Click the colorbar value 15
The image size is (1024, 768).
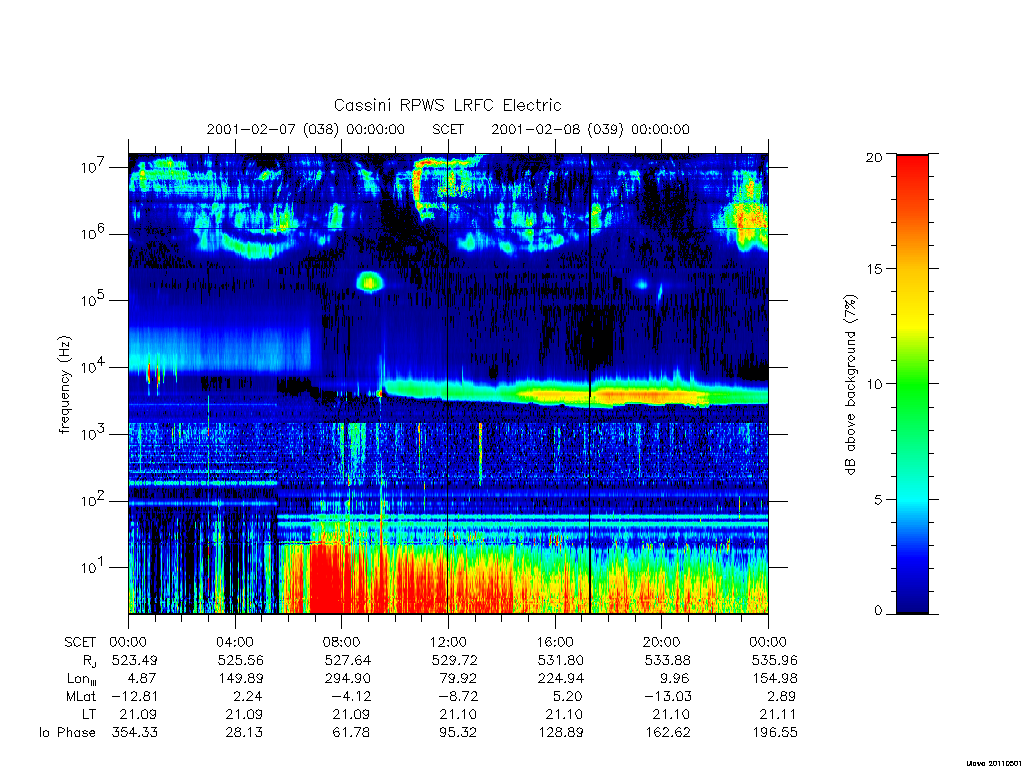point(873,269)
